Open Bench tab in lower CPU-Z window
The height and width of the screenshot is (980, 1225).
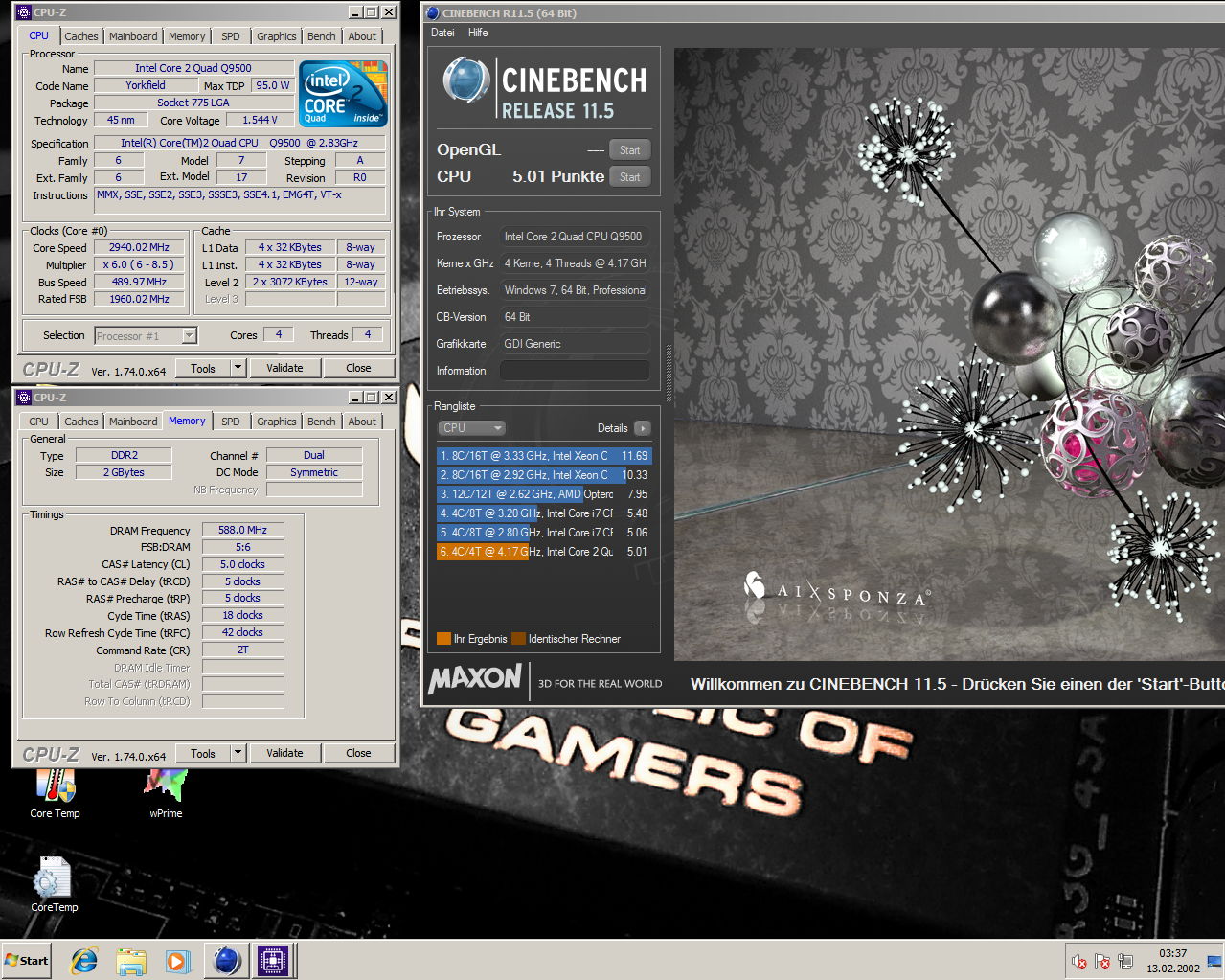coord(322,422)
